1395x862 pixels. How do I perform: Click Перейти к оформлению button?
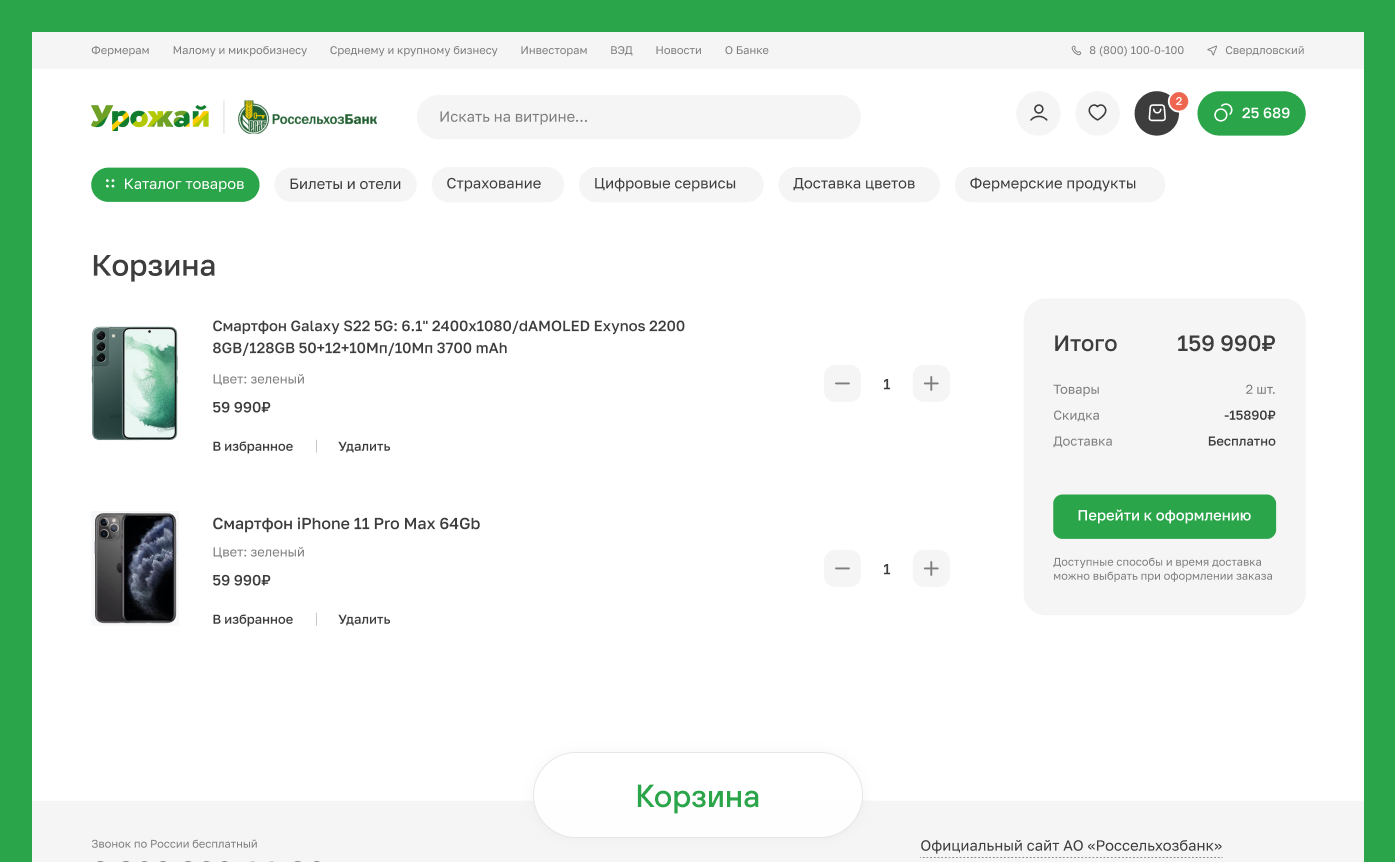pos(1164,516)
